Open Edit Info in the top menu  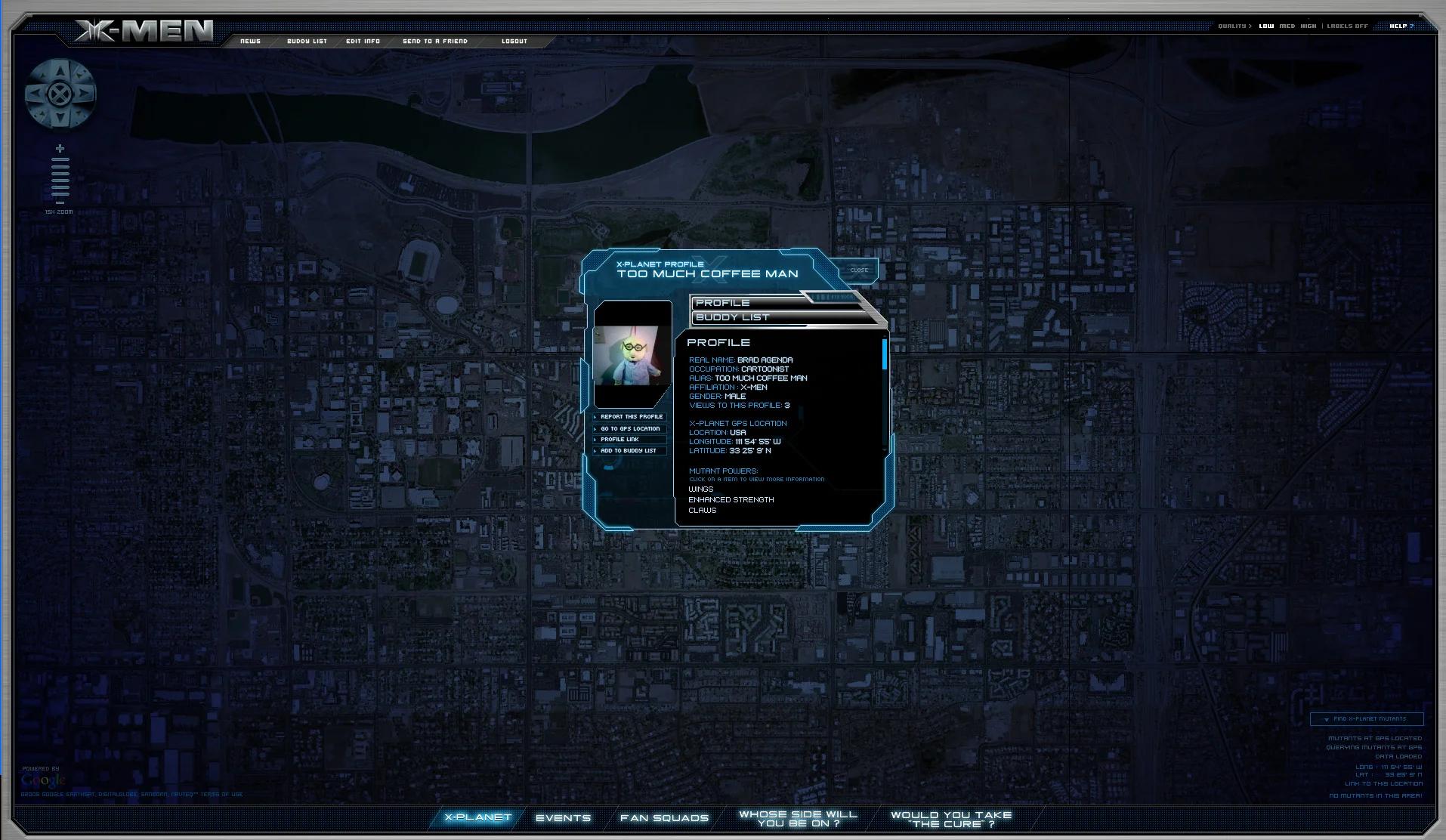click(363, 42)
